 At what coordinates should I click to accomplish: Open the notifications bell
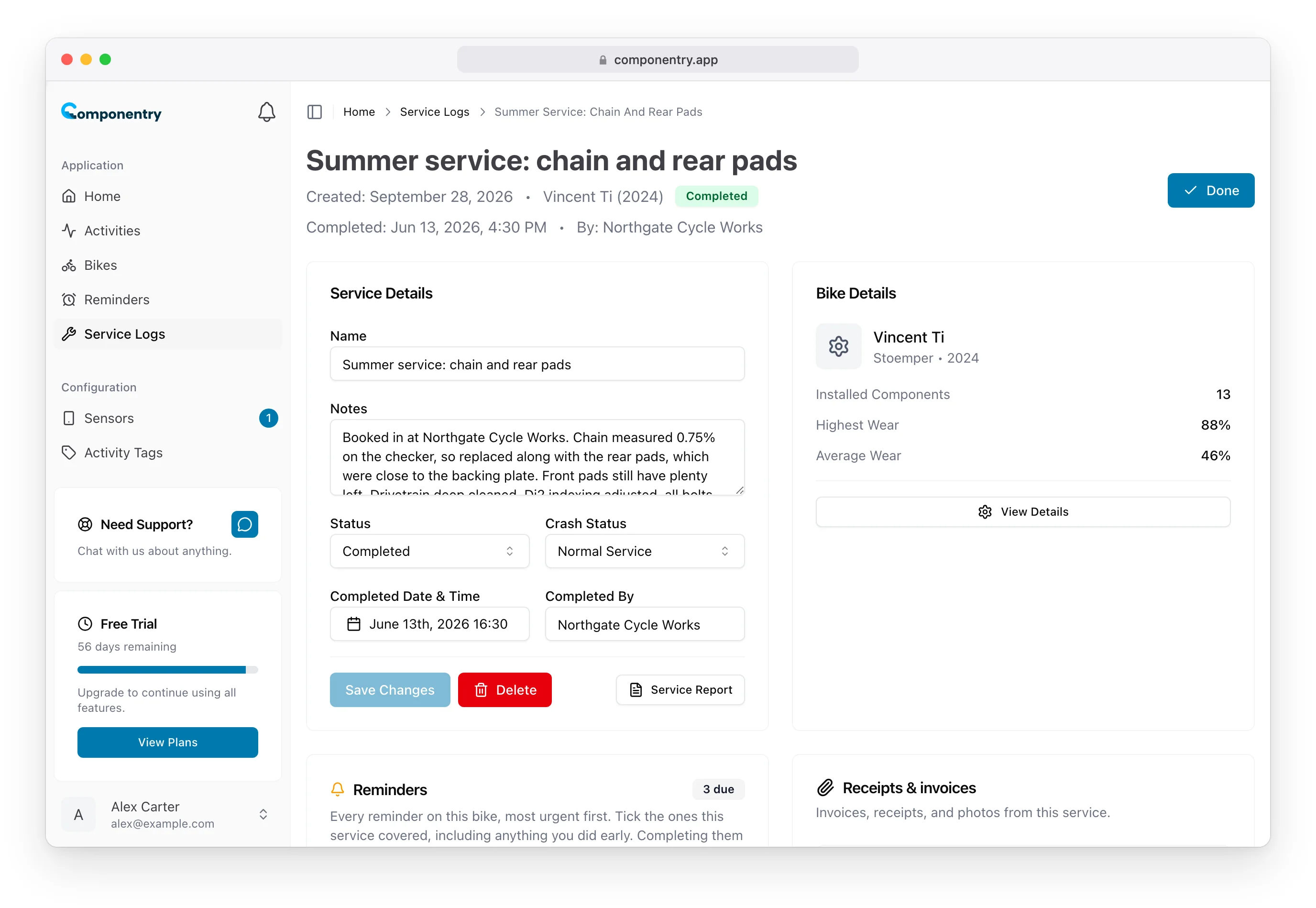point(266,112)
